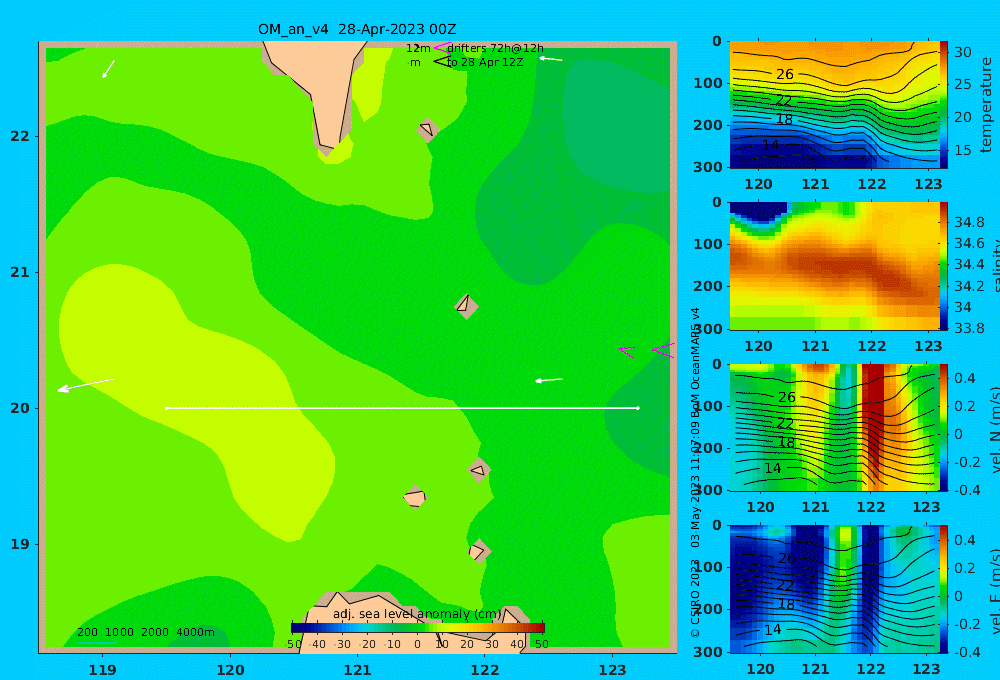Click latitude label '19' on map axis
1000x680 pixels.
20,544
